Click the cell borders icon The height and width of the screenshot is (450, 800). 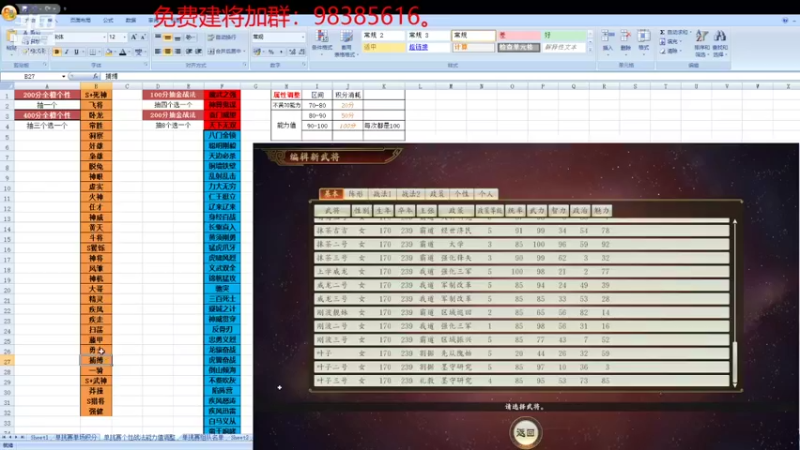[93, 52]
